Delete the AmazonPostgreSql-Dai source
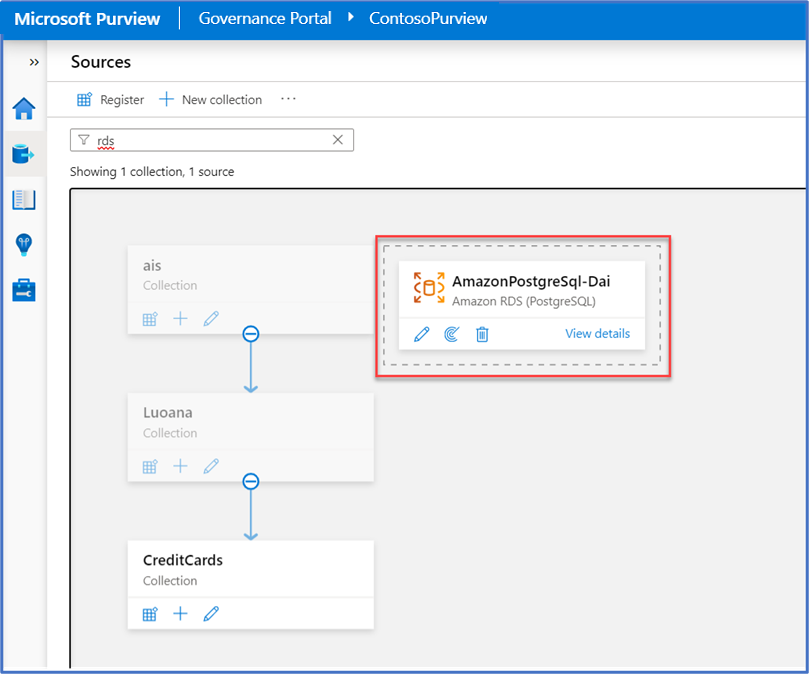The width and height of the screenshot is (809, 674). 482,334
